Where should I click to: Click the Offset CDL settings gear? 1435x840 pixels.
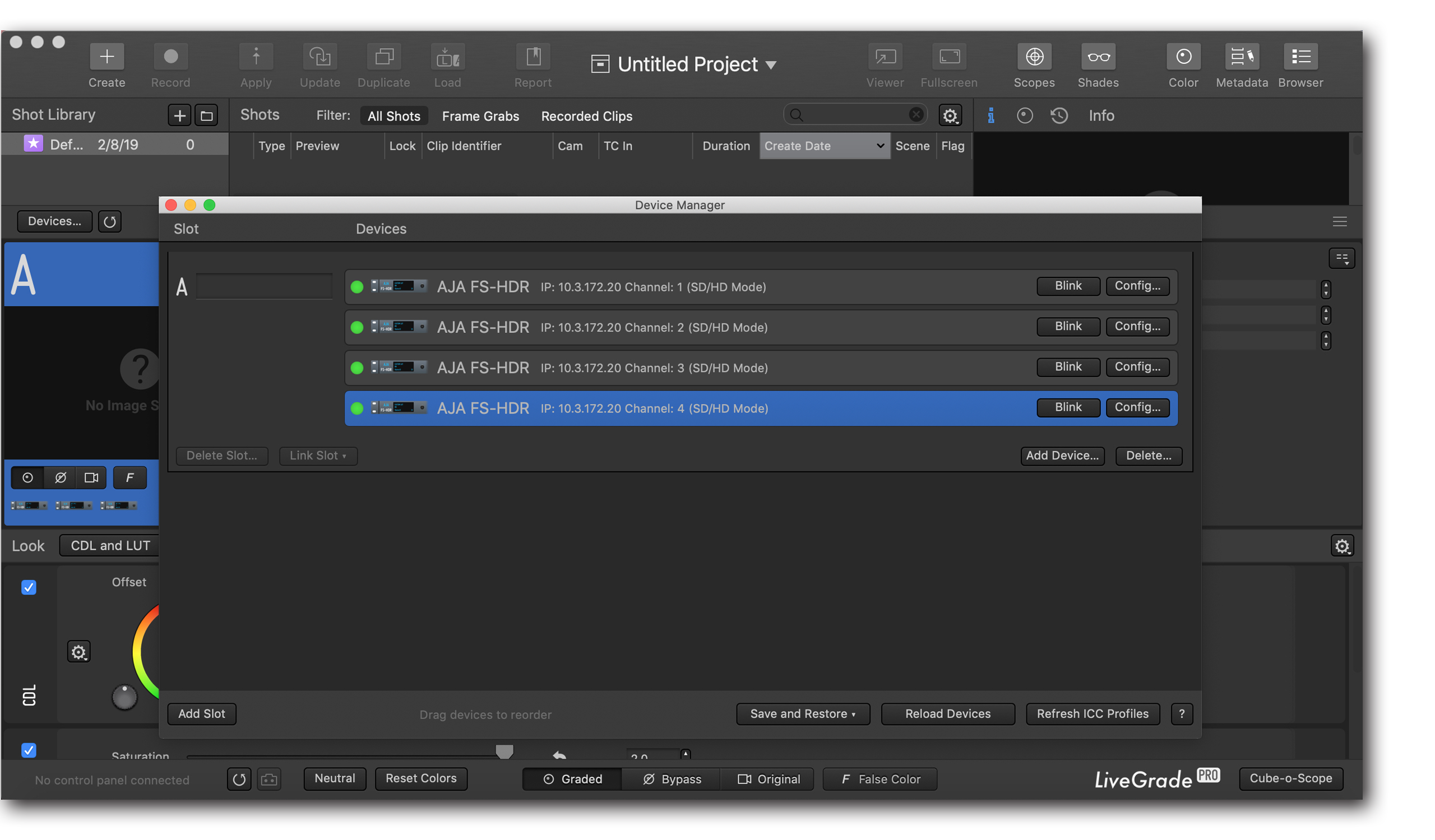click(78, 652)
